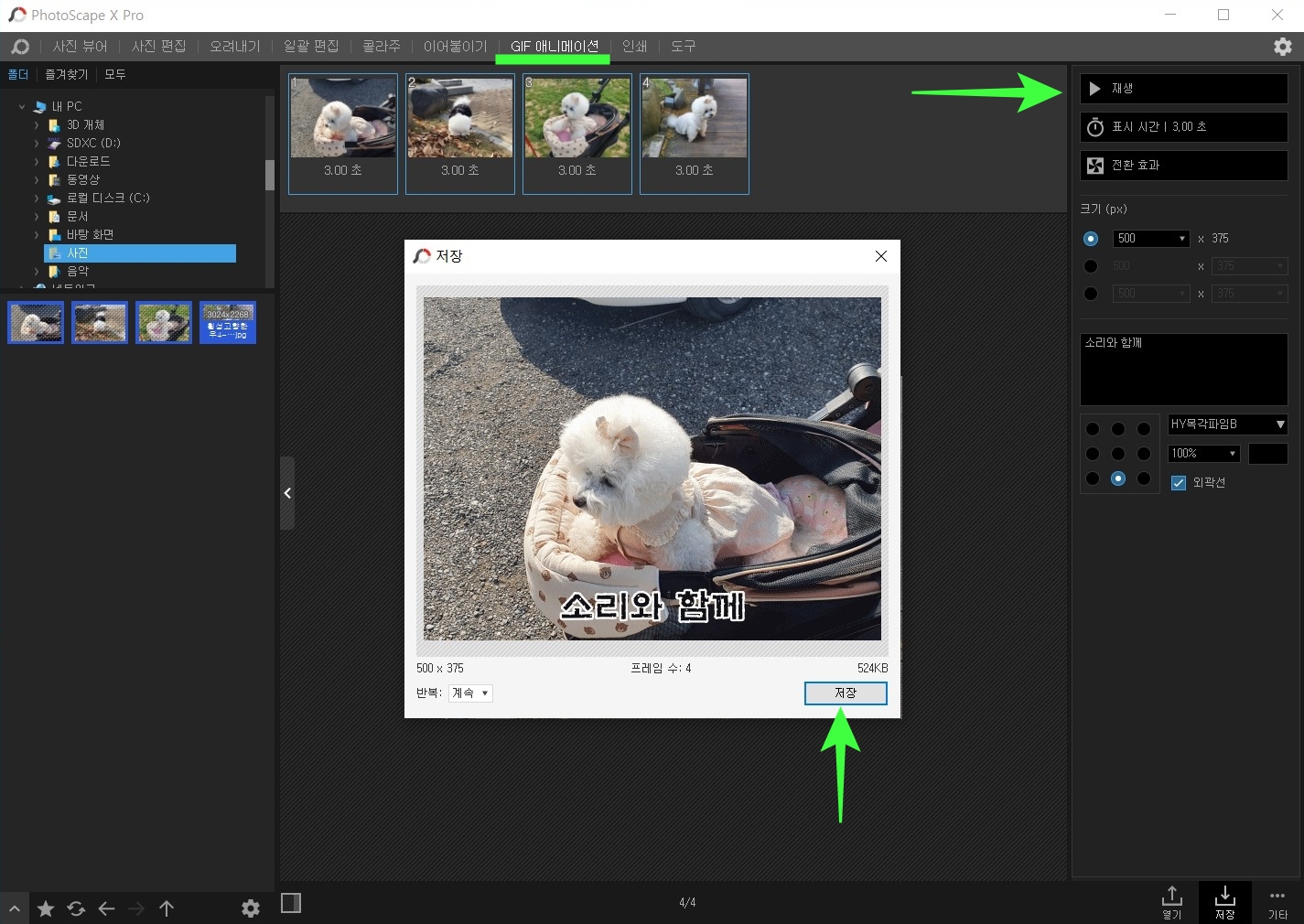This screenshot has width=1304, height=924.
Task: Collapse the left panel with arrow handle
Action: (x=287, y=493)
